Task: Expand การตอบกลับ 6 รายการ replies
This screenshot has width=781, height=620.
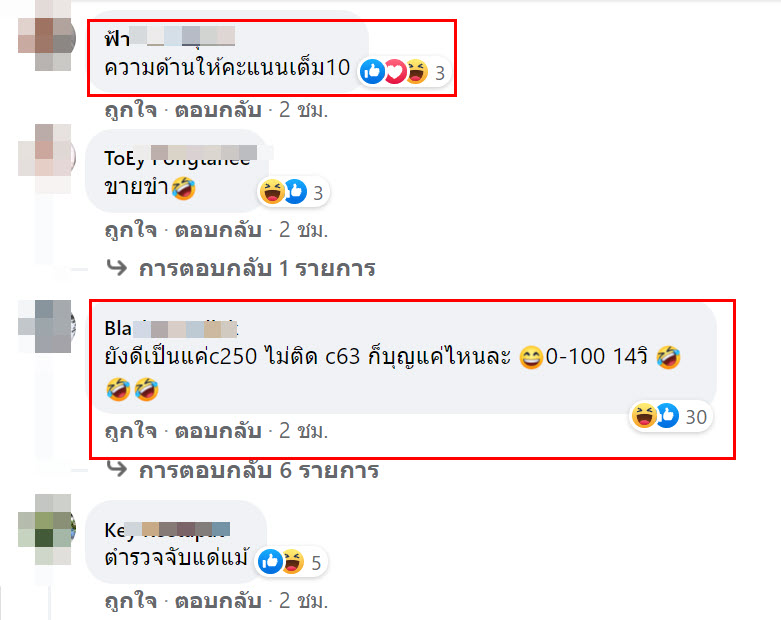Action: [x=259, y=470]
